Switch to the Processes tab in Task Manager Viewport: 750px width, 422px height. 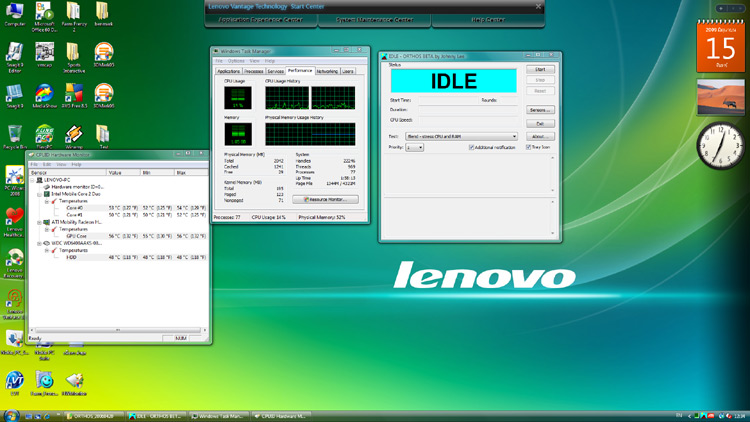tap(254, 71)
